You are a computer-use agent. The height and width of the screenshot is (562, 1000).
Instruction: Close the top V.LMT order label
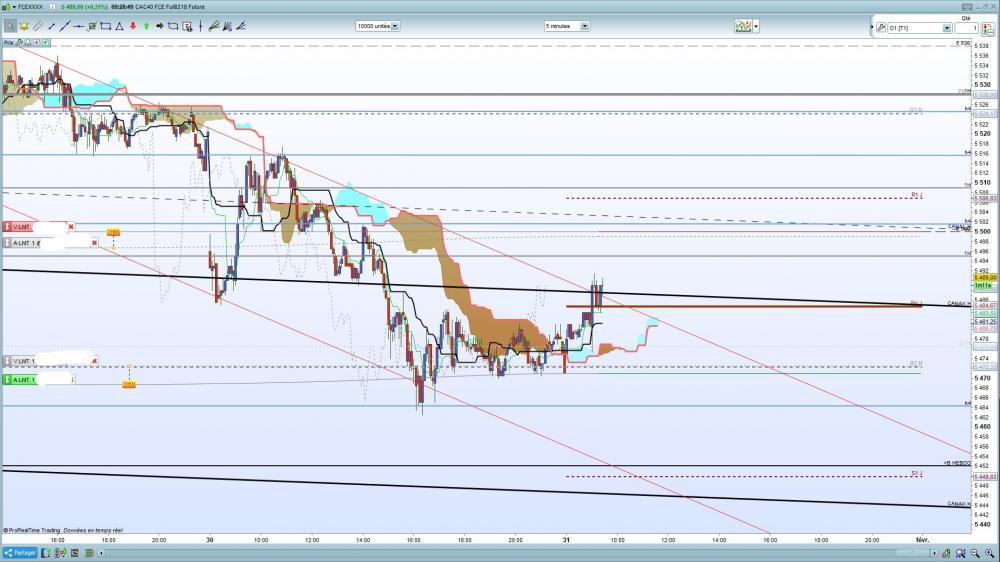pyautogui.click(x=71, y=226)
